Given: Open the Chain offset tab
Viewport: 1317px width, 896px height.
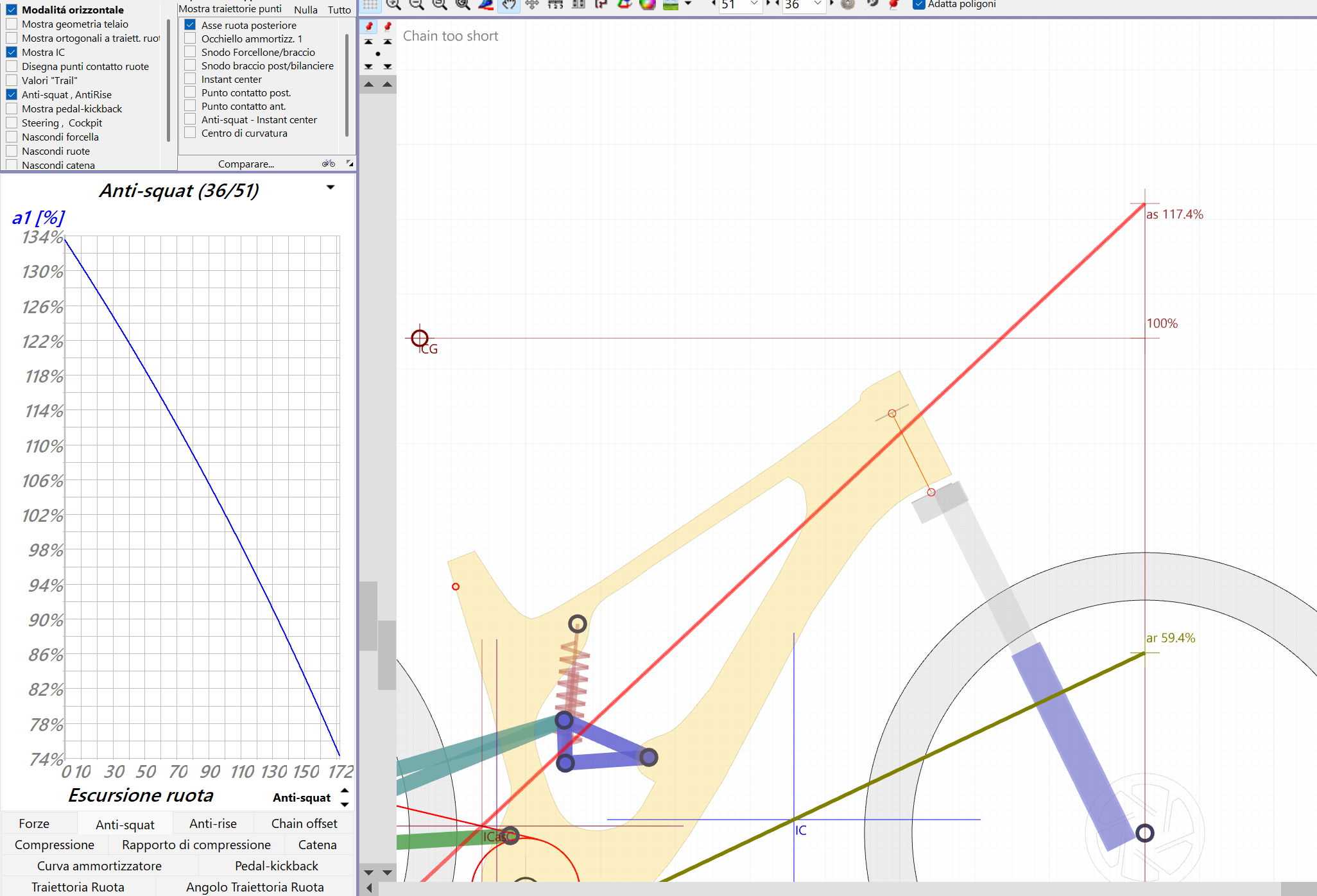Looking at the screenshot, I should 304,823.
